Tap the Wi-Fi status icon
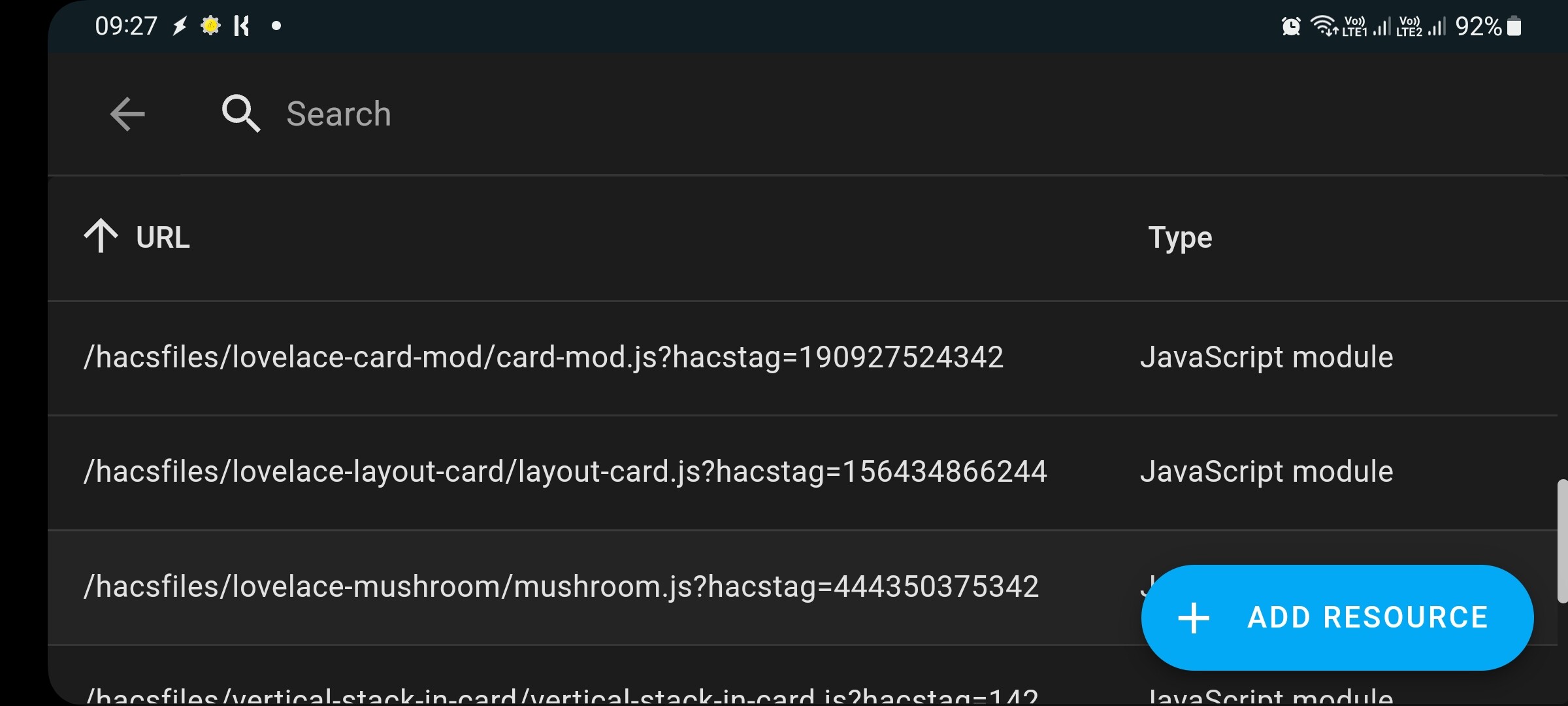Viewport: 1568px width, 706px height. [1324, 26]
